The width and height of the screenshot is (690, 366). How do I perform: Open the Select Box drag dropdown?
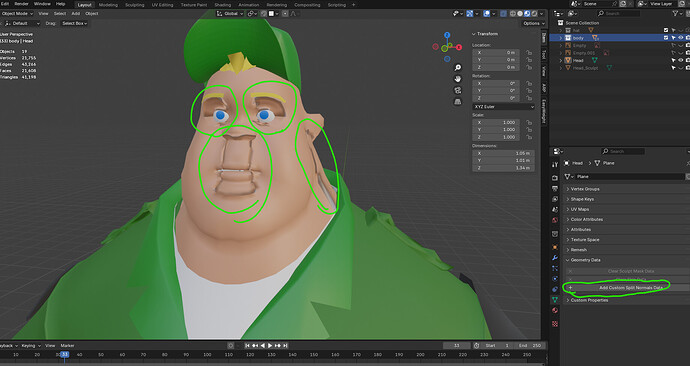(74, 23)
